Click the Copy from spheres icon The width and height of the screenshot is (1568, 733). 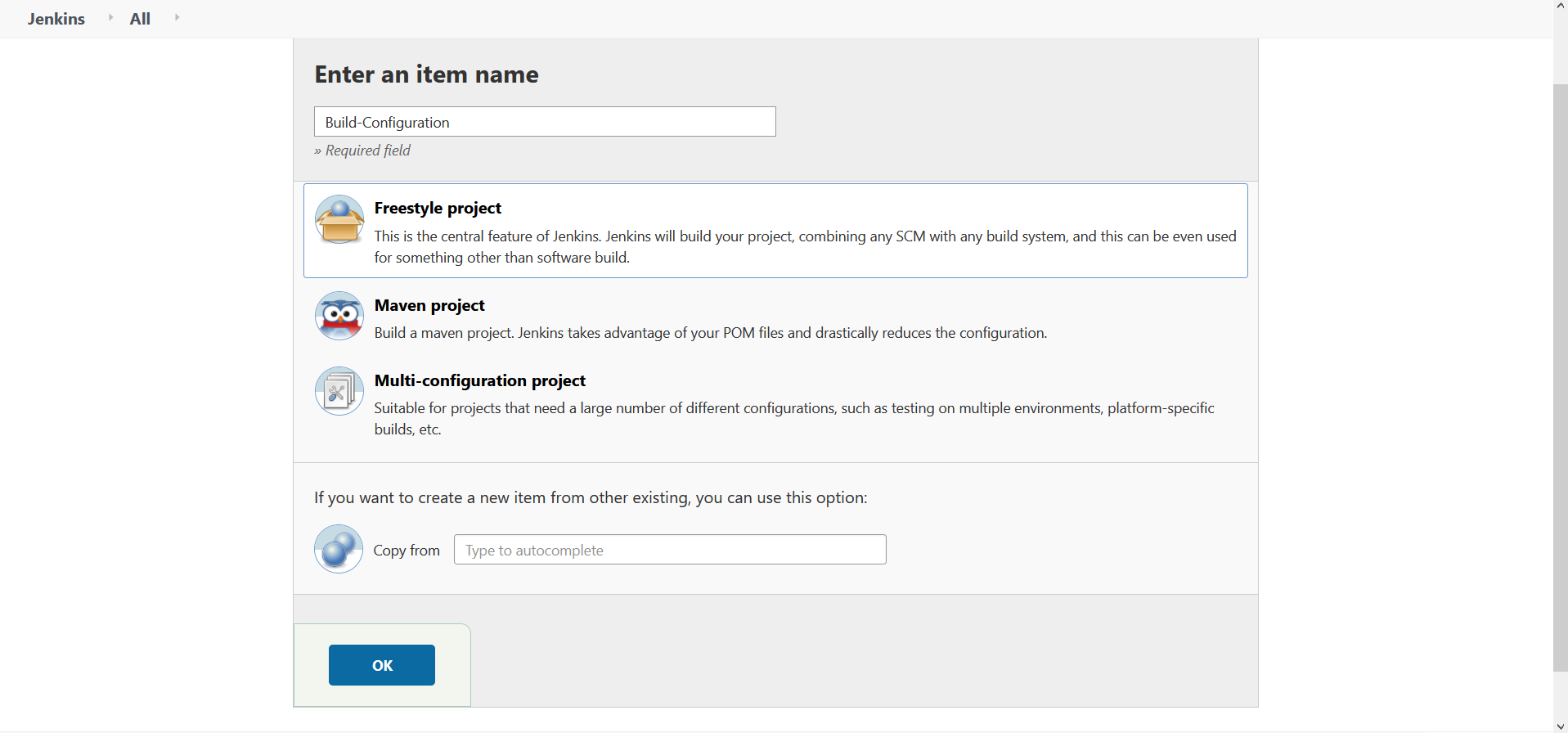coord(339,549)
